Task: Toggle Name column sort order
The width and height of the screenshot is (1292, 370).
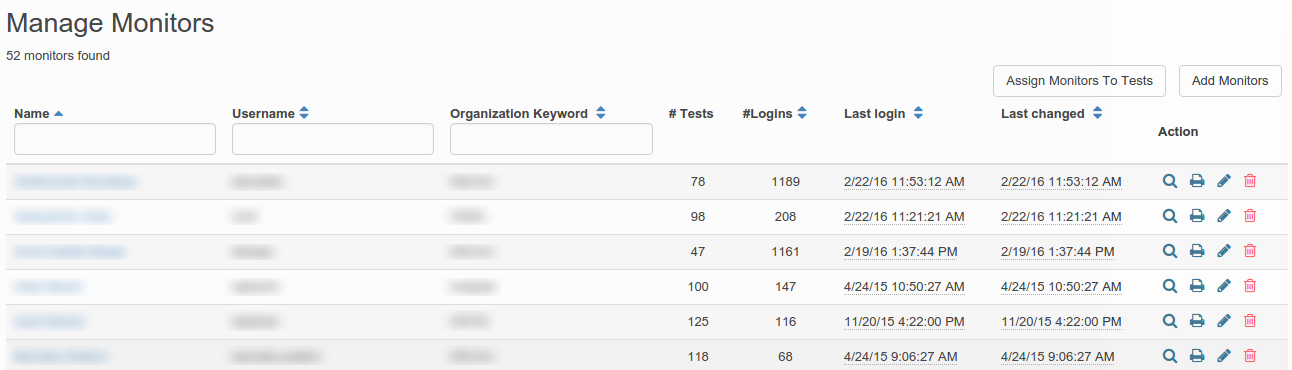Action: 38,114
